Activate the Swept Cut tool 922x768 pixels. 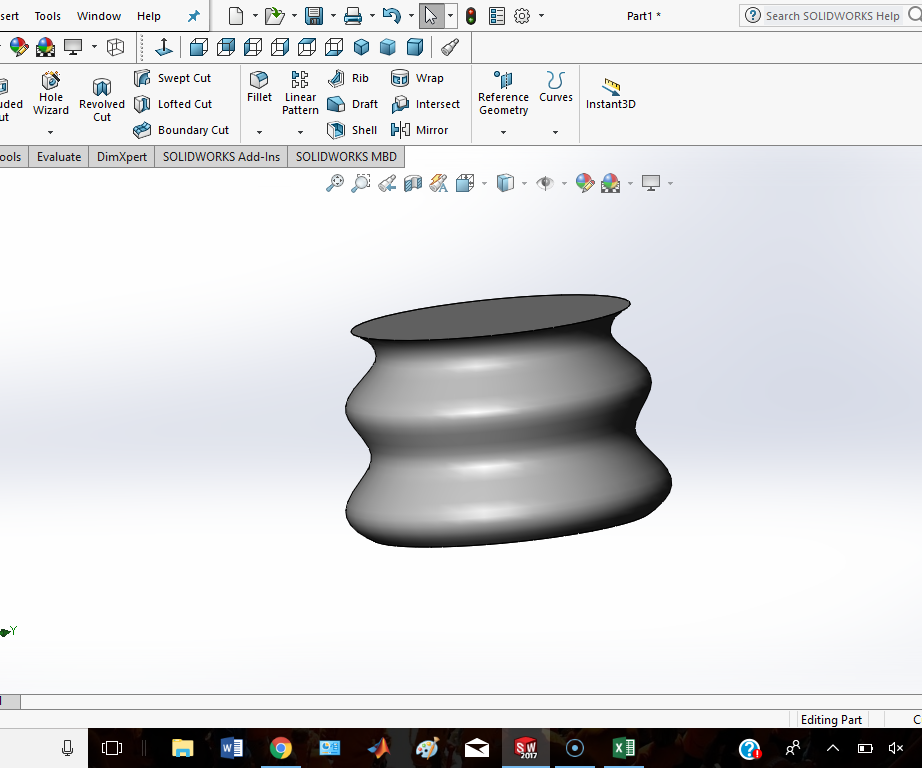point(173,78)
